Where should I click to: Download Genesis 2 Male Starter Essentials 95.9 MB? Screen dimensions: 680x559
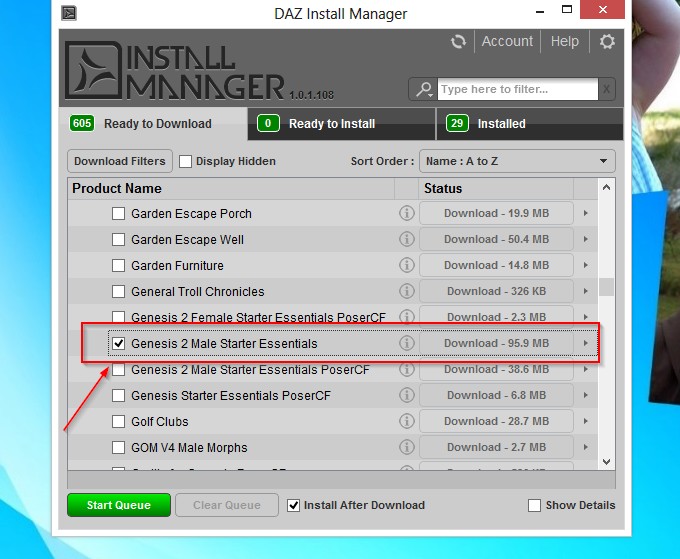coord(497,343)
